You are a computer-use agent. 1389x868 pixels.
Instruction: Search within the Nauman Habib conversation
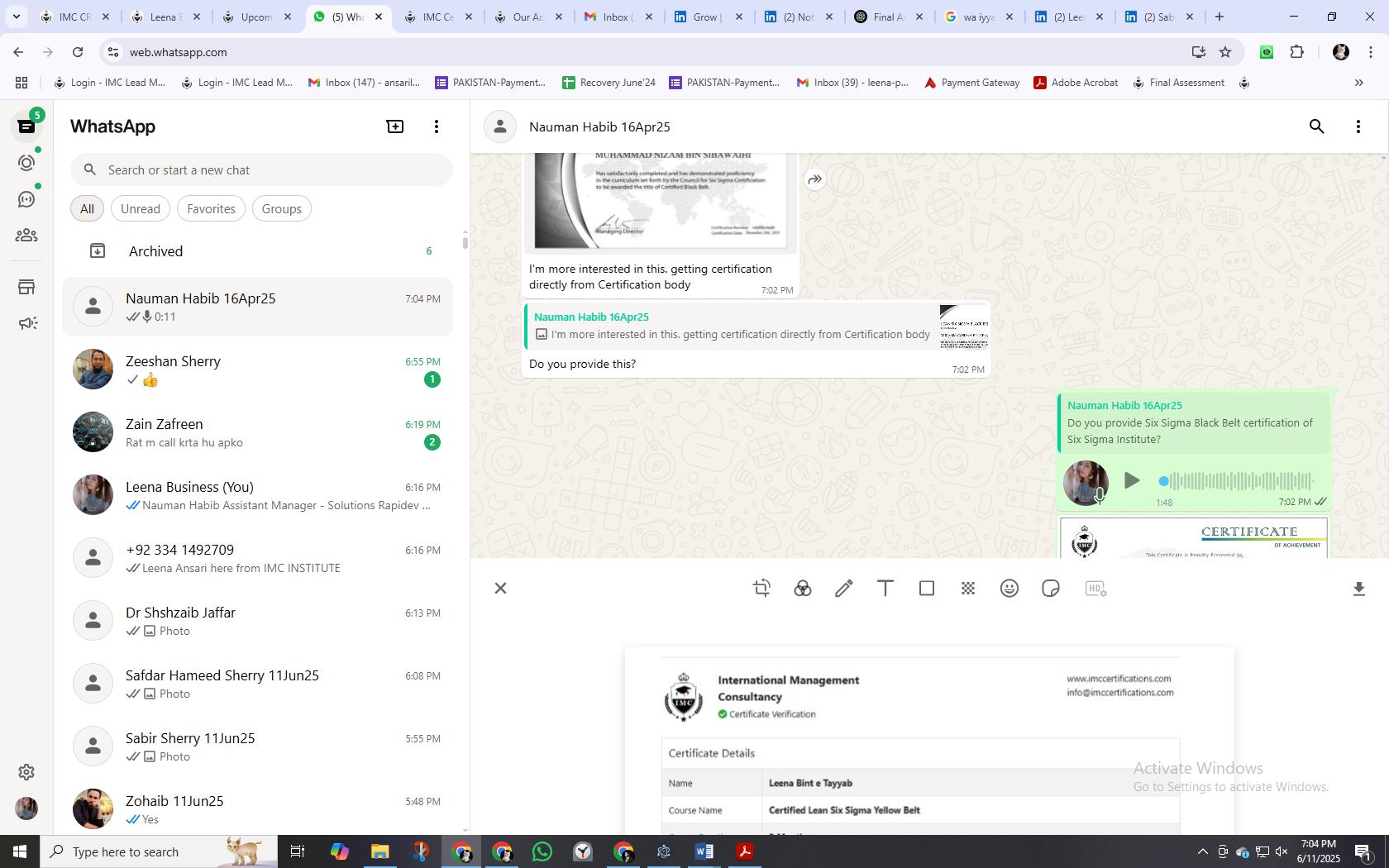point(1317,126)
